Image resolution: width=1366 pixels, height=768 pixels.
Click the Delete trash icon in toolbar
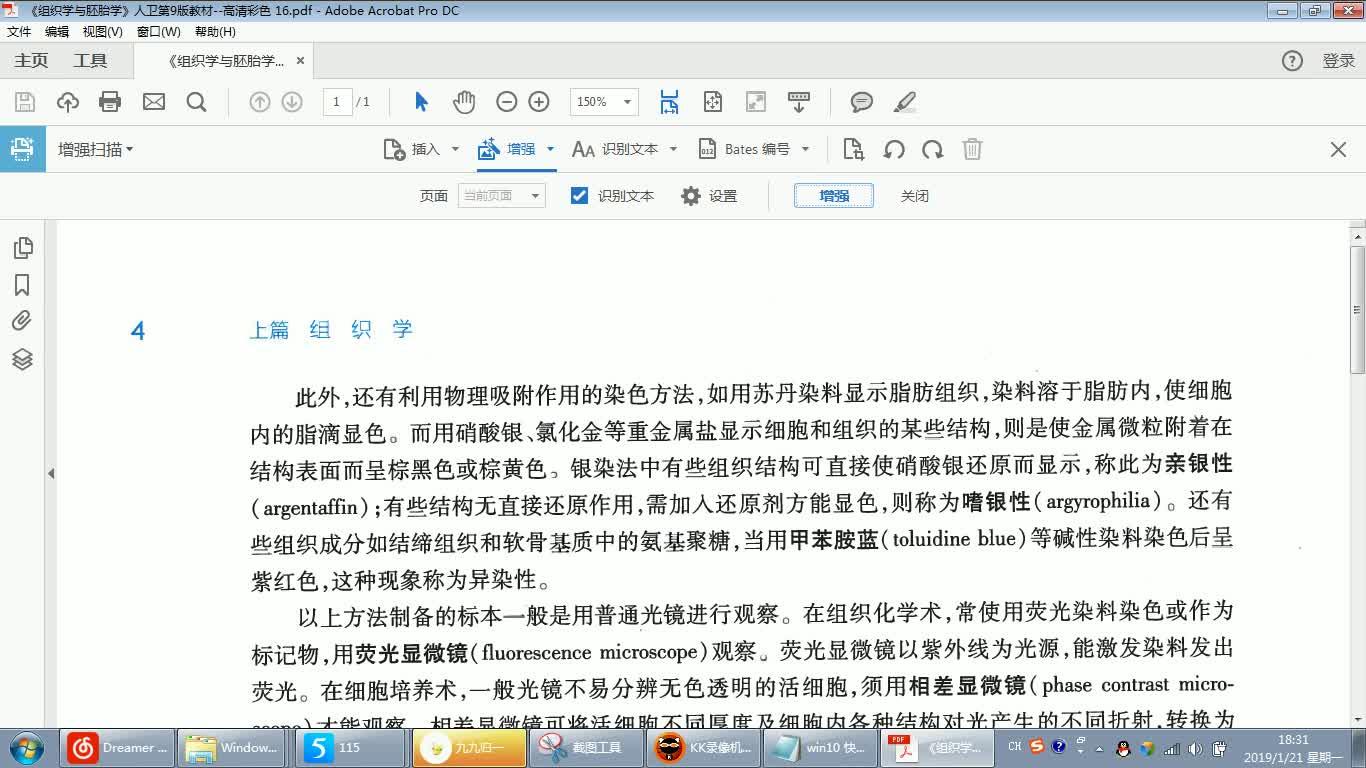[972, 149]
